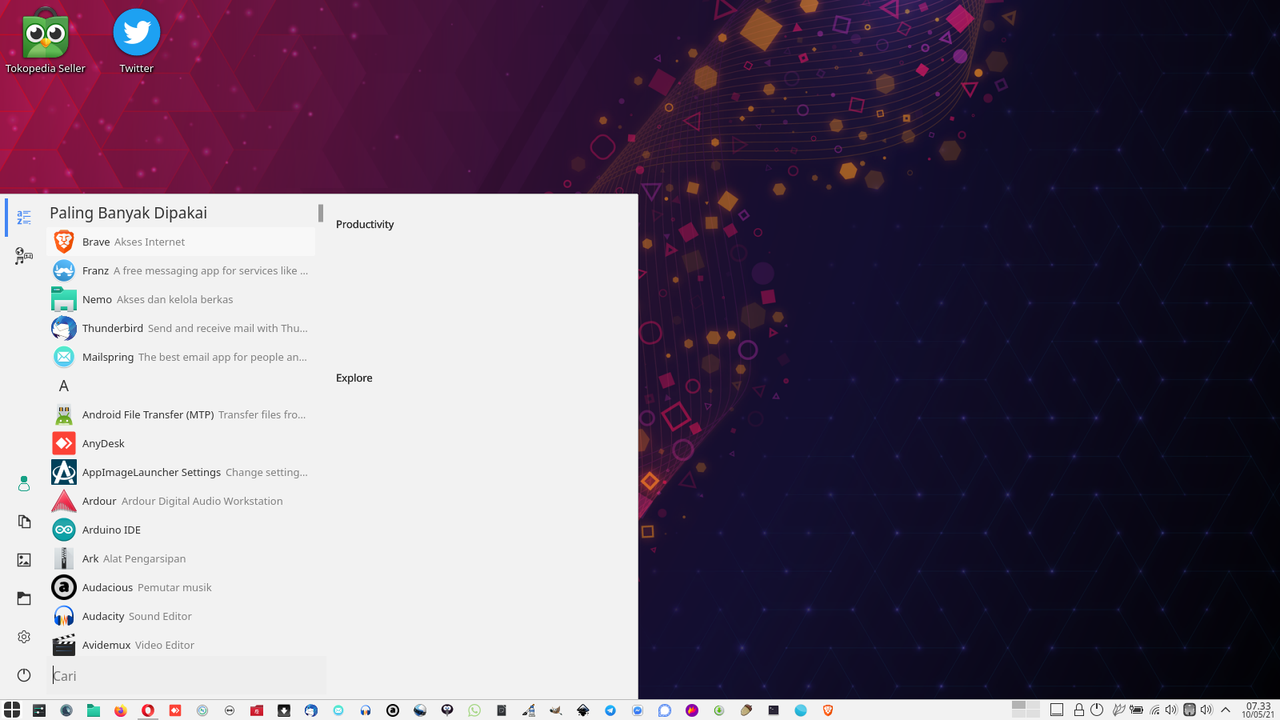Open Twitter desktop shortcut
This screenshot has height=720, width=1280.
(x=136, y=41)
